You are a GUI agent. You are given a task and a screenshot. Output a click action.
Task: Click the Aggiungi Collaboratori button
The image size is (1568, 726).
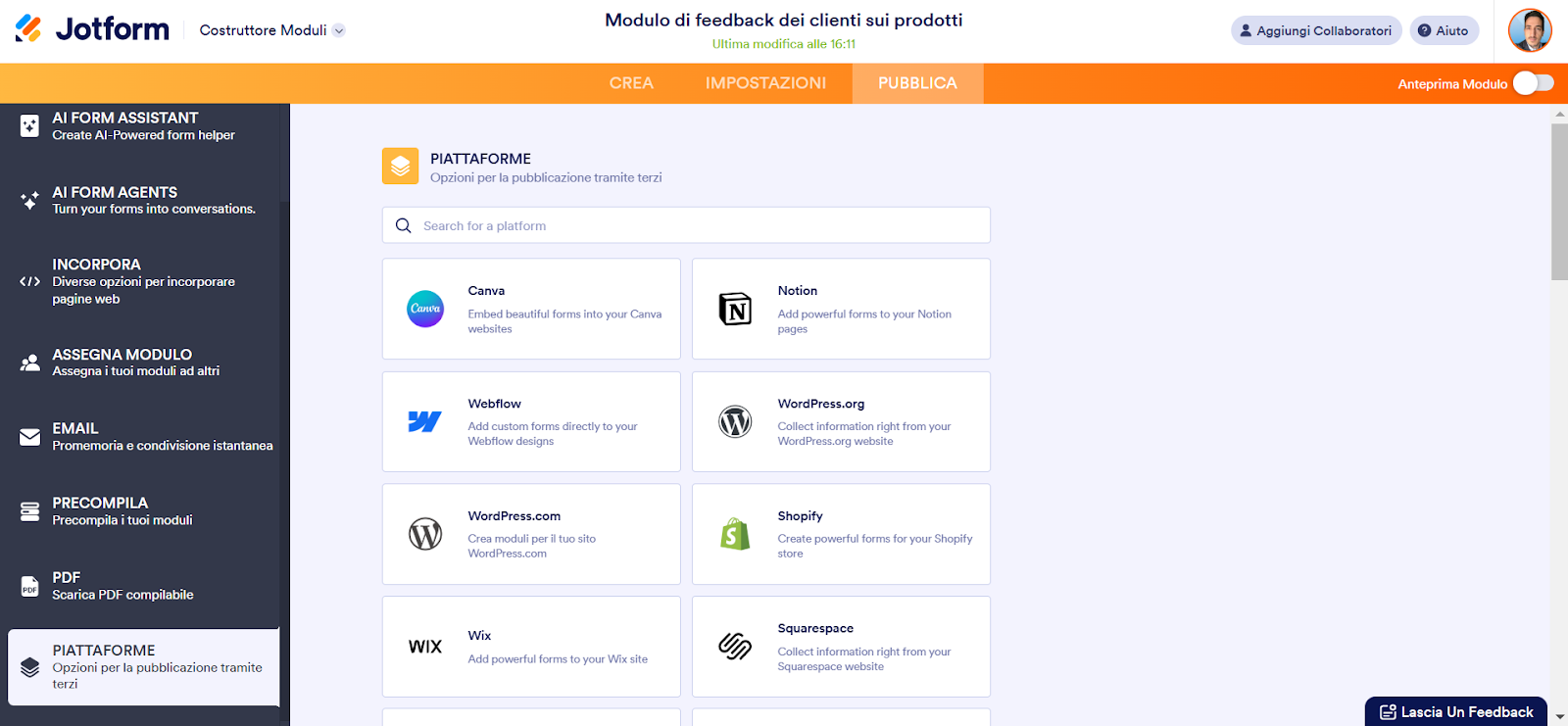tap(1315, 30)
